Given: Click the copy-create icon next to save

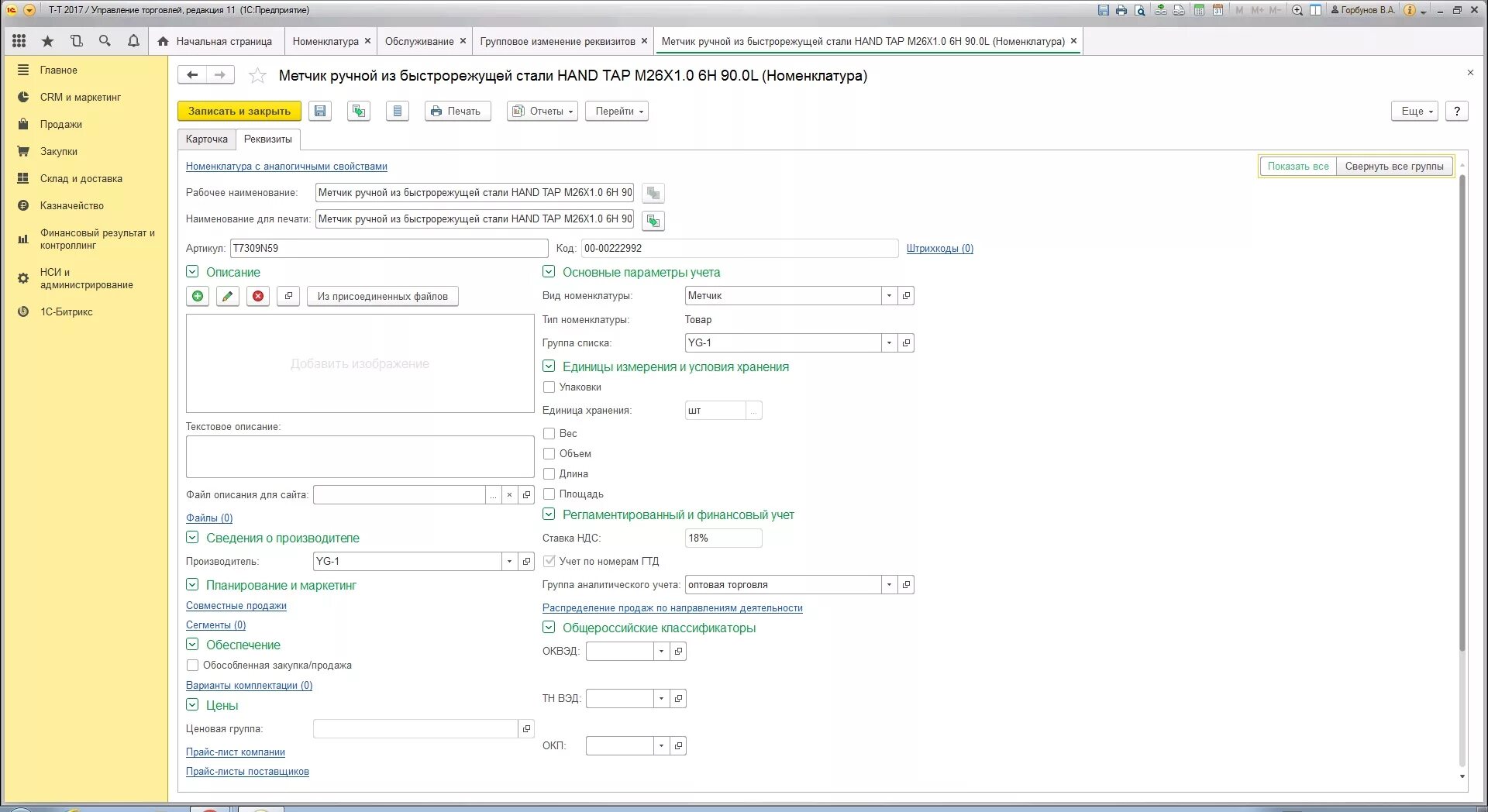Looking at the screenshot, I should (x=359, y=111).
